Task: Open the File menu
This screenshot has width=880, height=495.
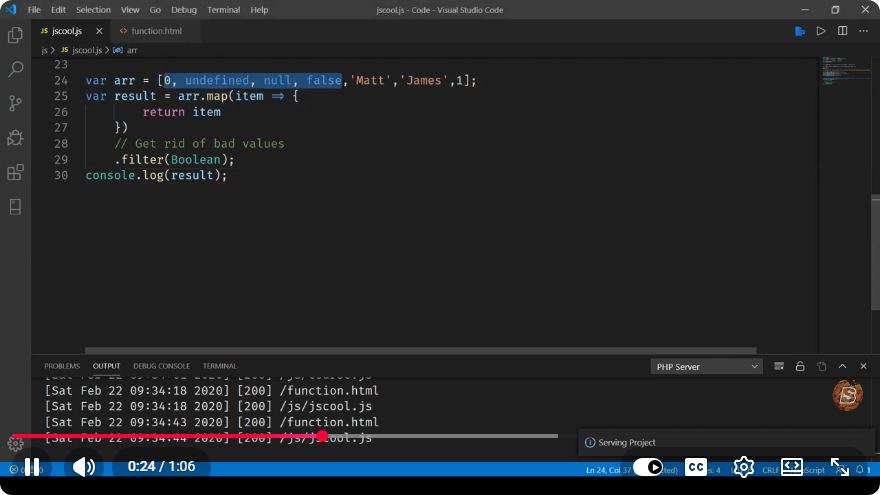Action: pyautogui.click(x=34, y=10)
